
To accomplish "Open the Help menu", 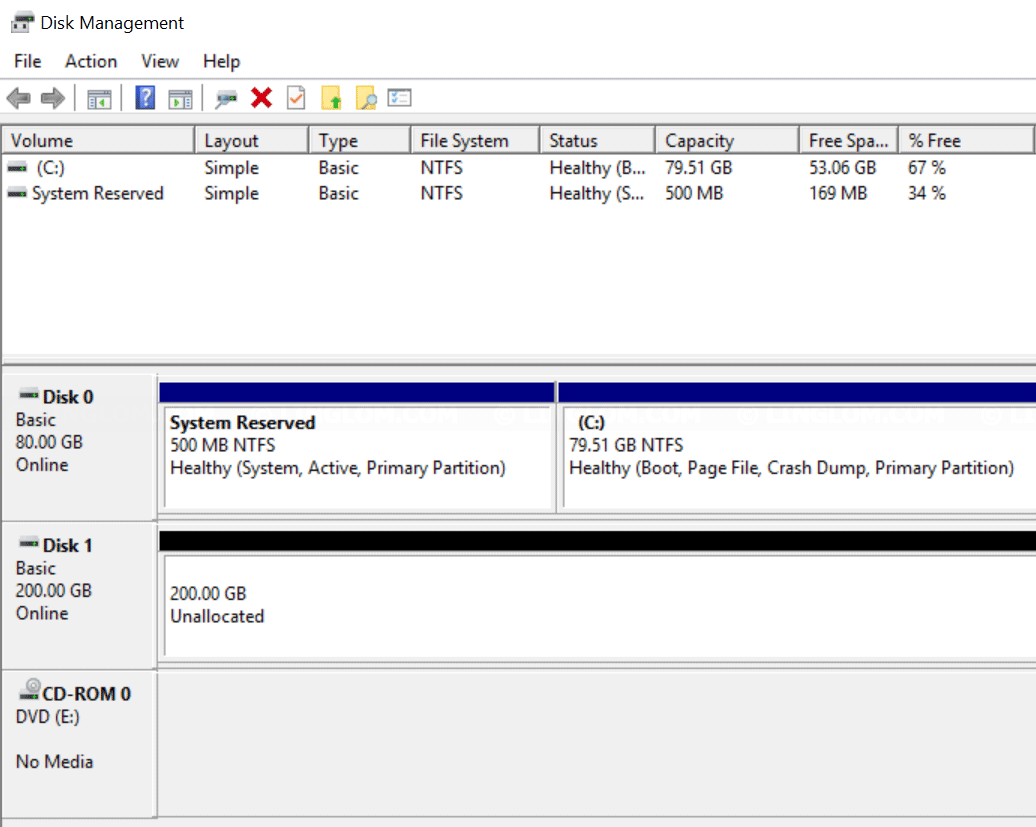I will point(221,61).
